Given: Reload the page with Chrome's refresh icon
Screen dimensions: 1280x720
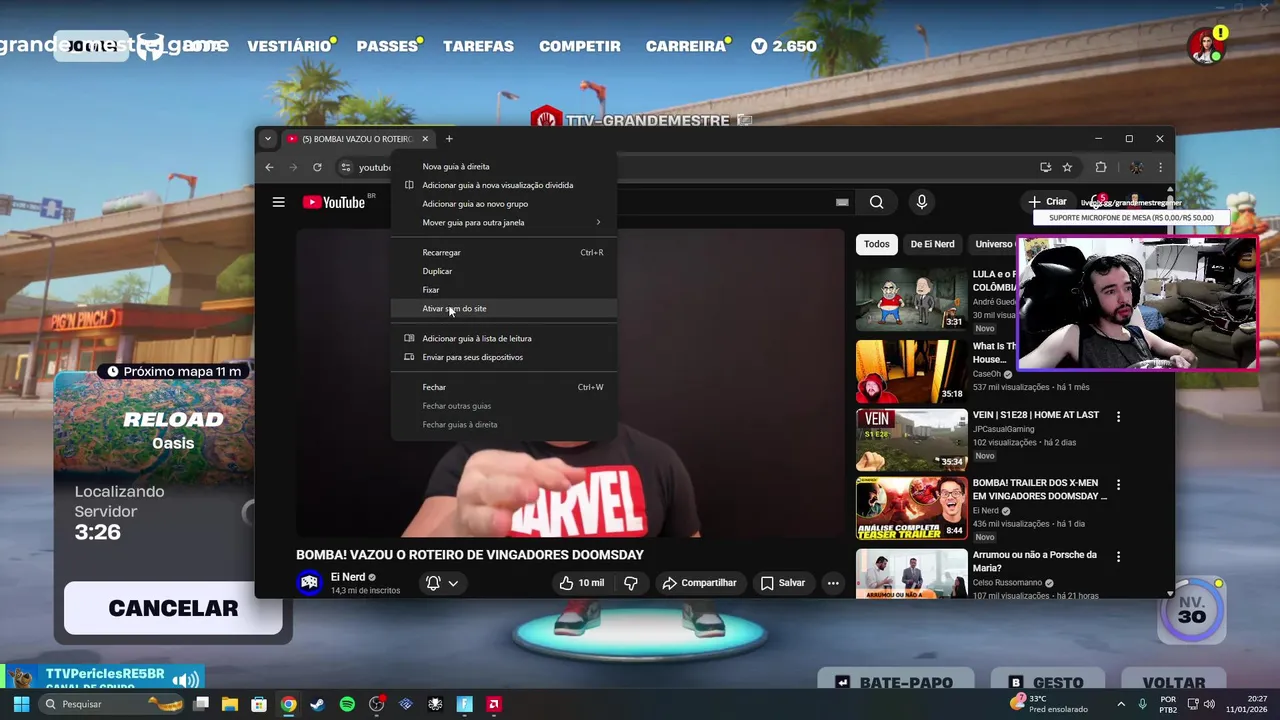Looking at the screenshot, I should click(x=317, y=167).
